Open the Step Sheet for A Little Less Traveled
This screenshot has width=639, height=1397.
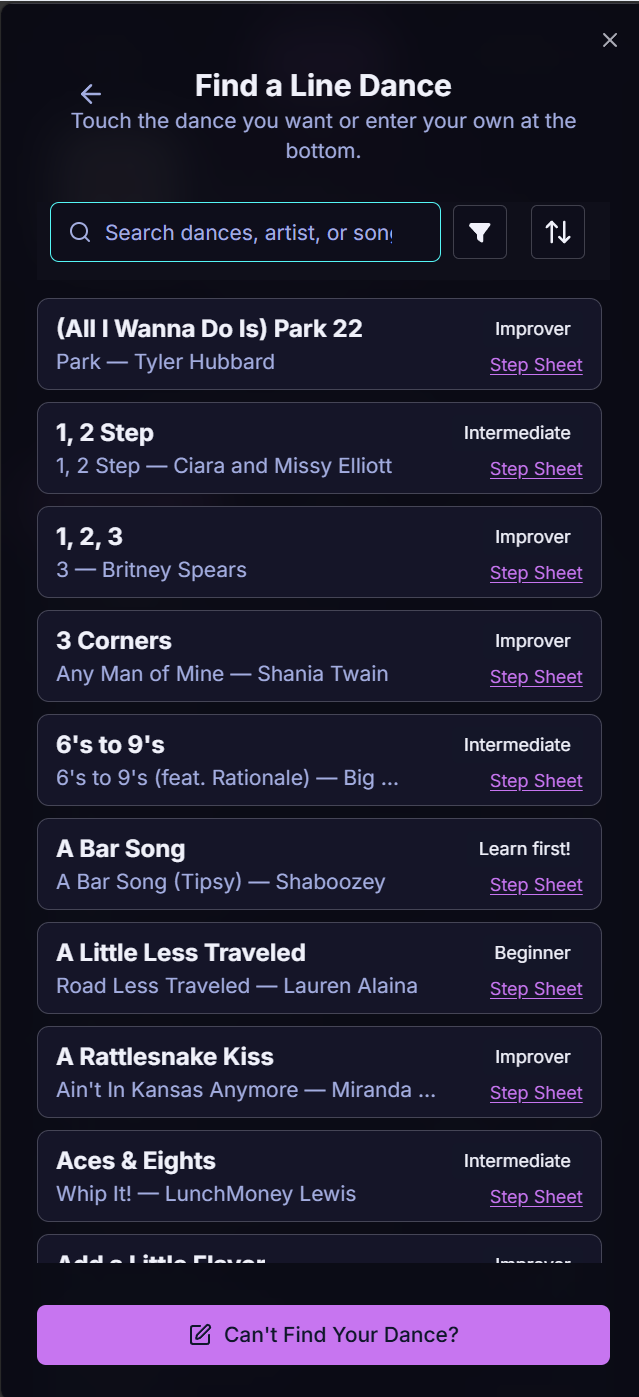point(536,988)
